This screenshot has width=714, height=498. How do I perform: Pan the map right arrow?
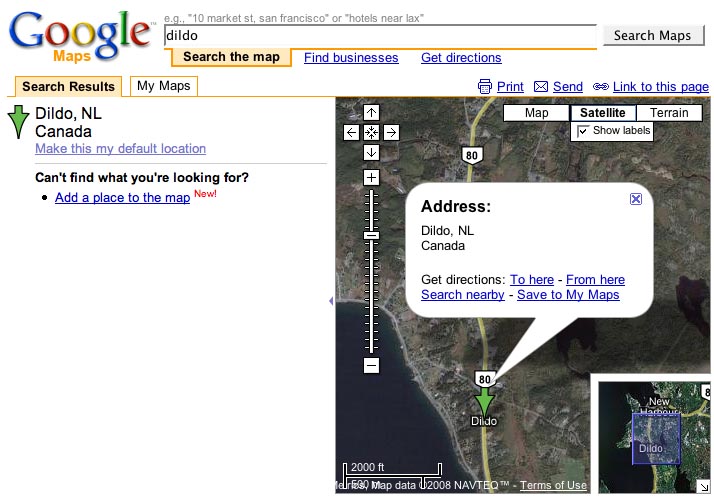click(x=391, y=132)
